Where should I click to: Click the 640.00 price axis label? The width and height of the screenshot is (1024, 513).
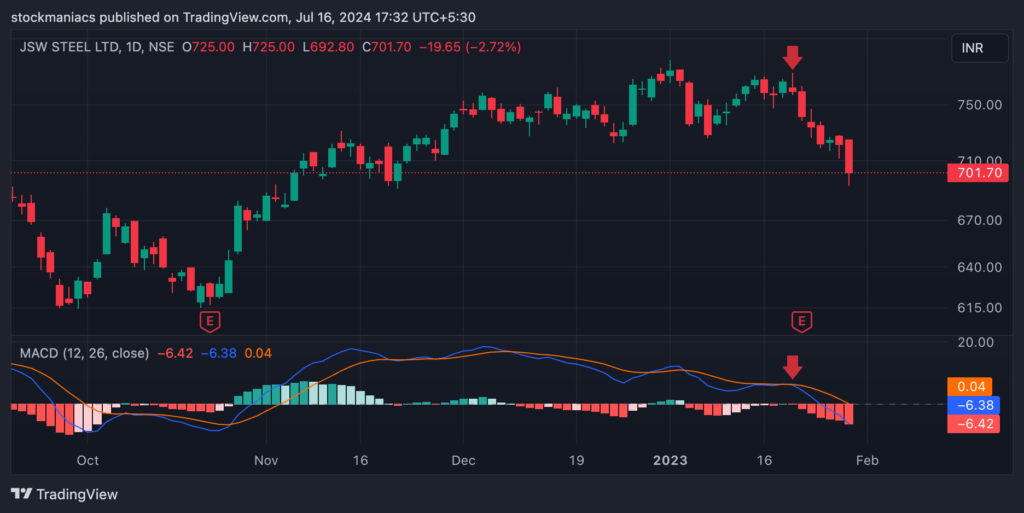[x=979, y=267]
